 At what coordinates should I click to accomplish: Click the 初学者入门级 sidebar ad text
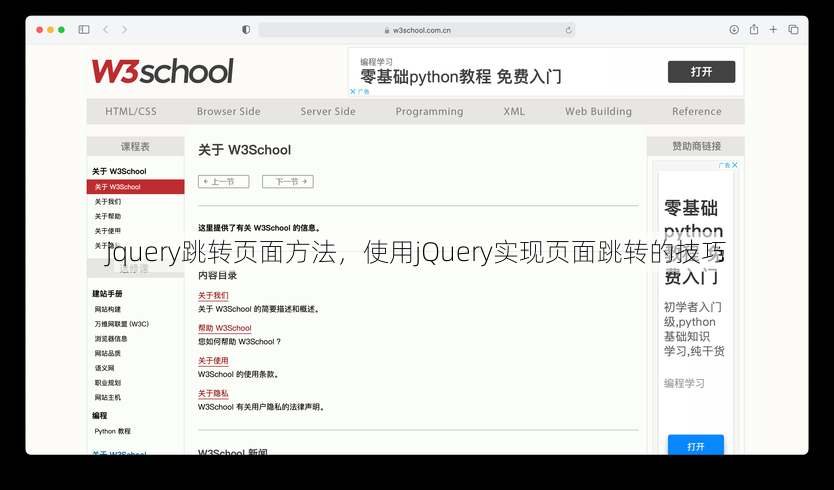(x=694, y=329)
